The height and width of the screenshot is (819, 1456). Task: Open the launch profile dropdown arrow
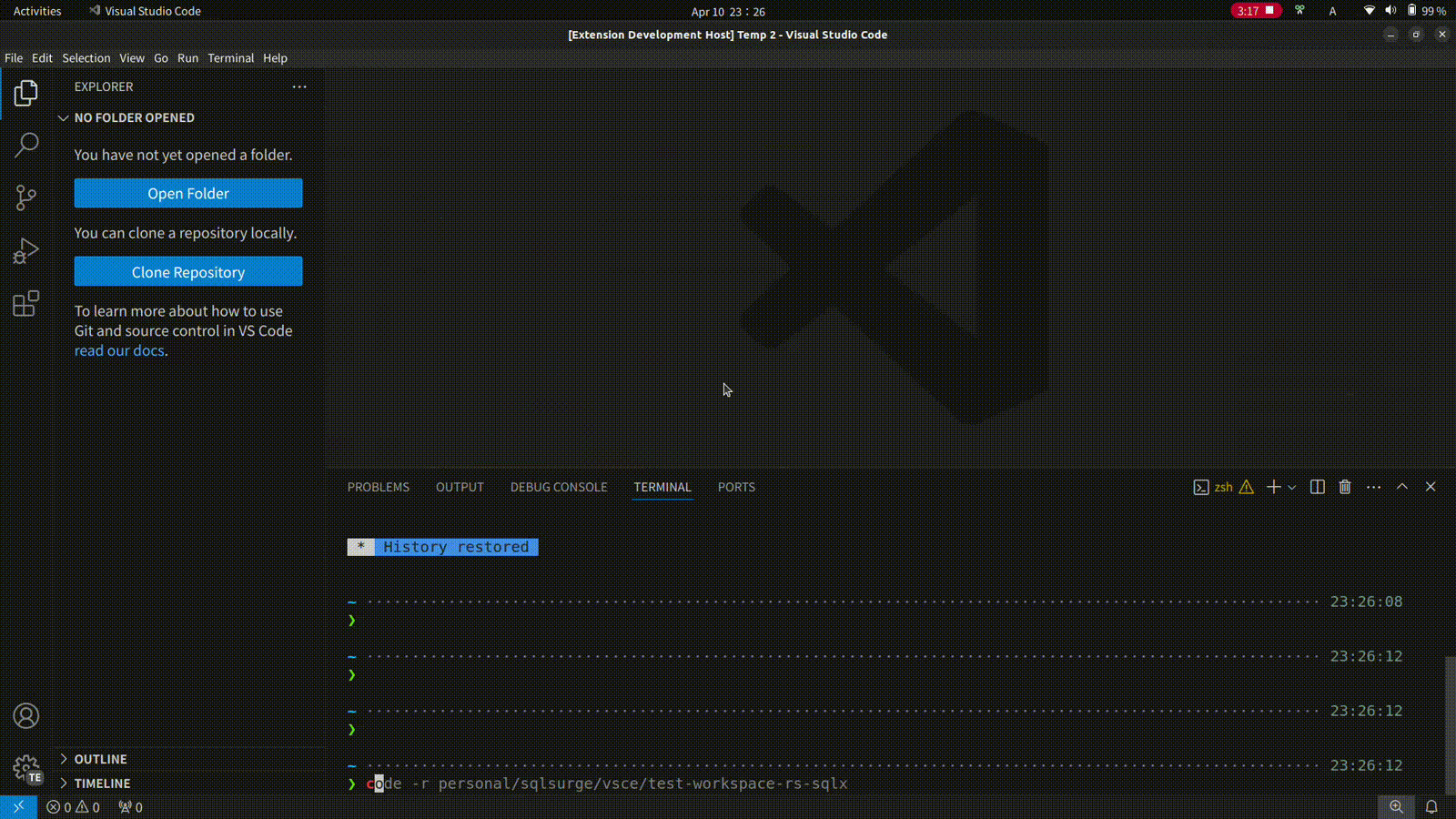pyautogui.click(x=1291, y=488)
